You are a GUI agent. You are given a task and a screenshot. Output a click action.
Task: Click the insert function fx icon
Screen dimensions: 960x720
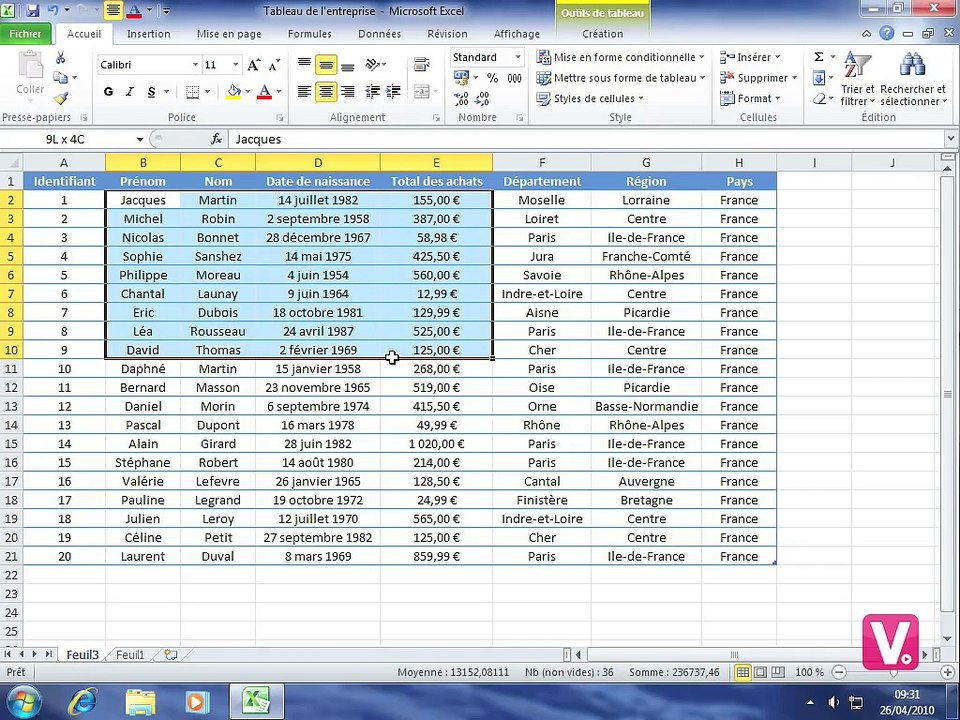[216, 140]
